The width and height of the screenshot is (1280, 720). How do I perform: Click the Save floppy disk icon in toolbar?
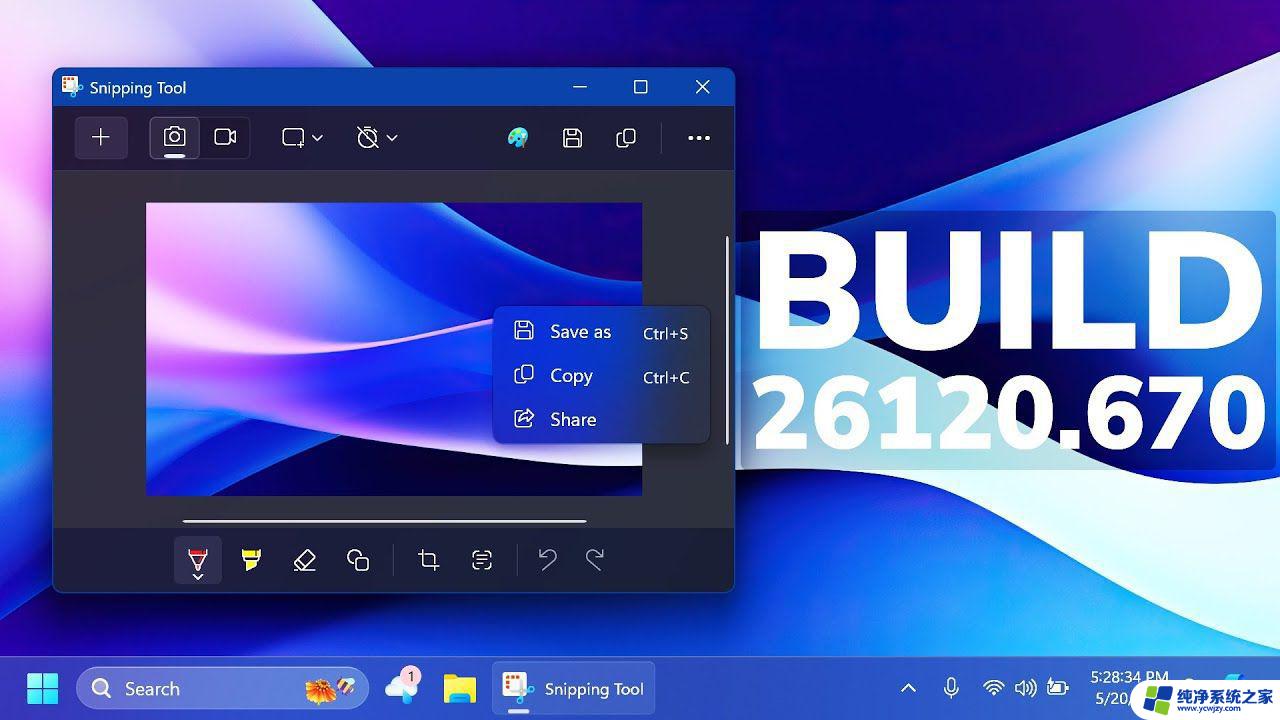pyautogui.click(x=572, y=138)
